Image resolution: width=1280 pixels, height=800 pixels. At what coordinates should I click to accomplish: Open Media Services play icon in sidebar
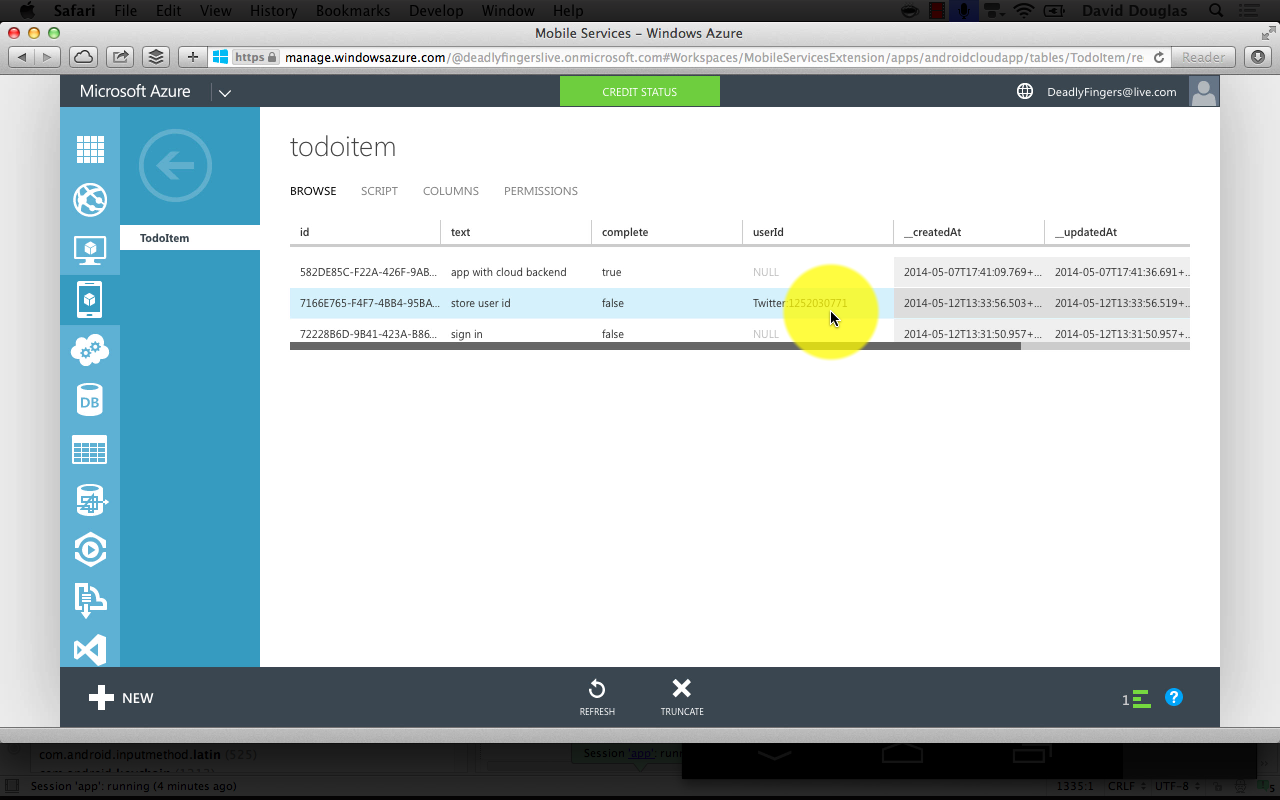tap(90, 549)
